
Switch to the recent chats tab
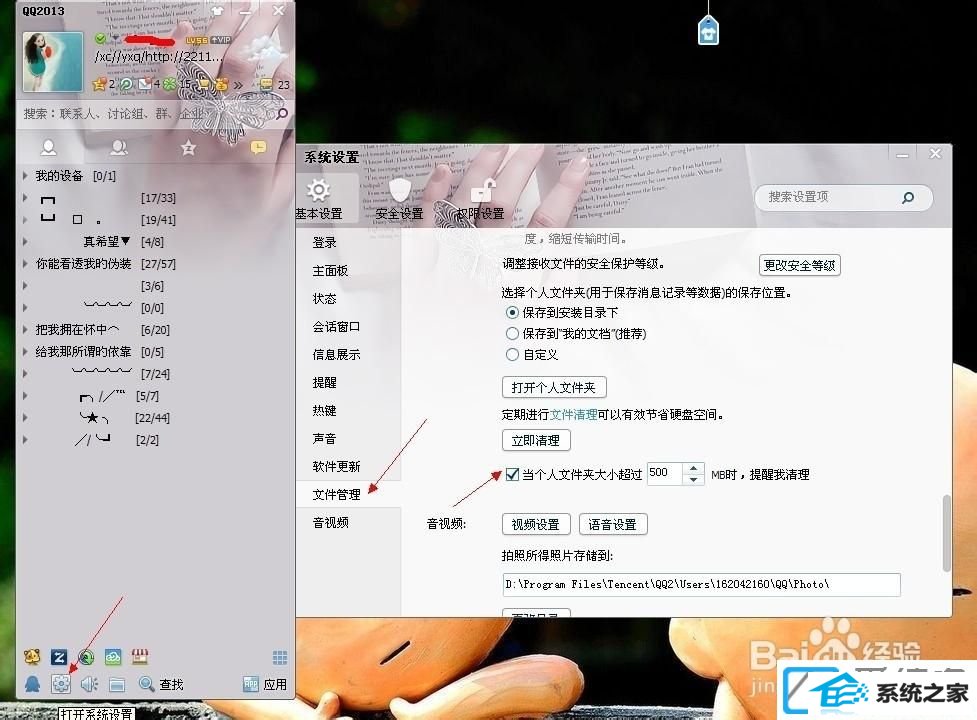pos(258,148)
